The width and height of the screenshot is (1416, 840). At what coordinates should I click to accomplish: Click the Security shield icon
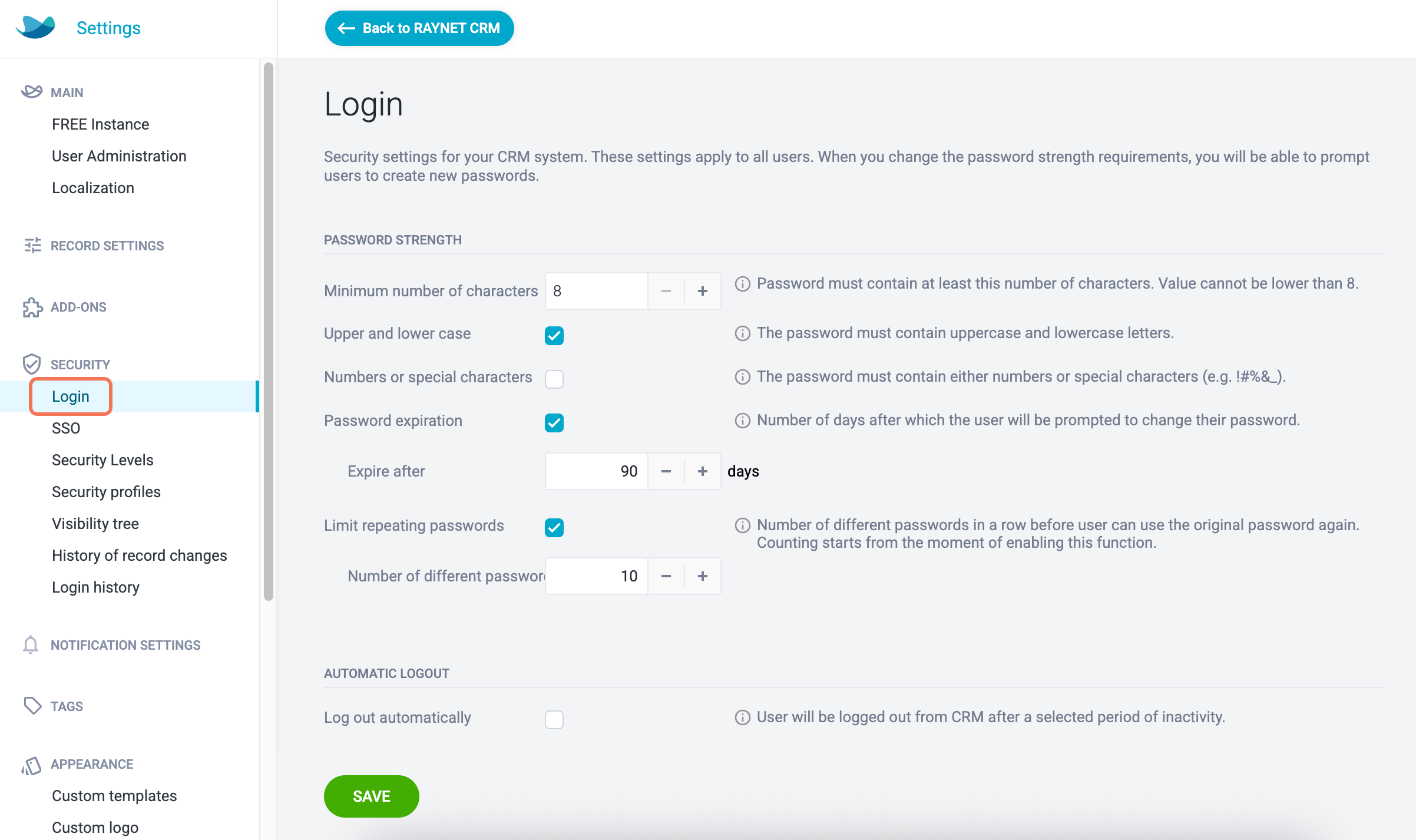32,364
